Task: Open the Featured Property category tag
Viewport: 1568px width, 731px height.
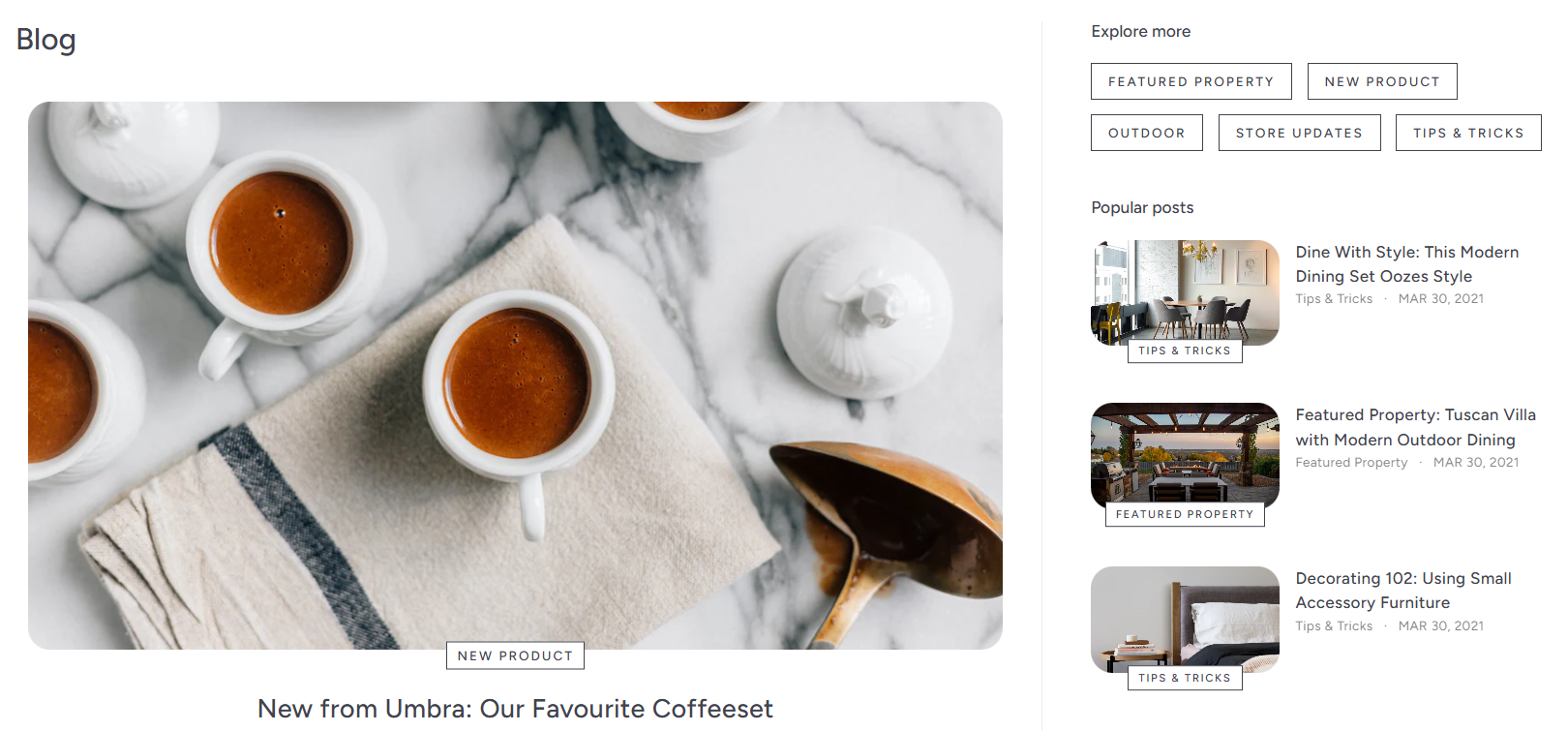Action: click(x=1191, y=81)
